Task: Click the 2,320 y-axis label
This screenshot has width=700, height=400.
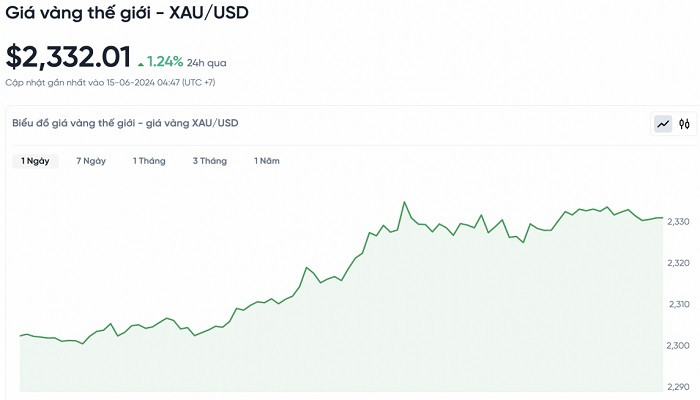Action: [x=678, y=263]
